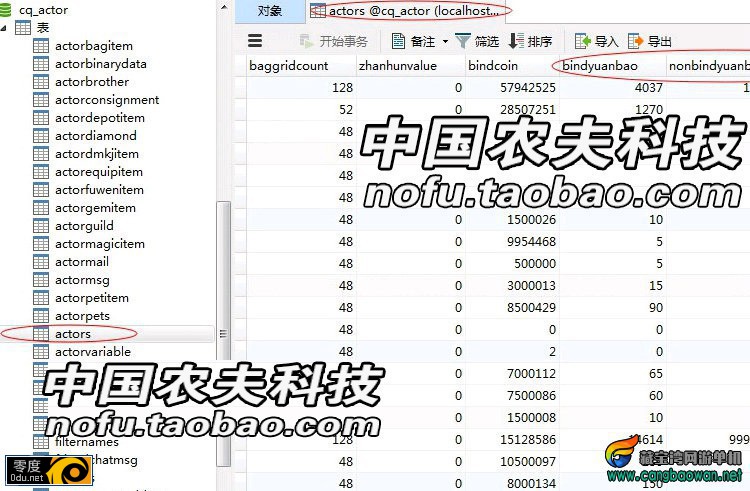Select the actorpetitem table
The height and width of the screenshot is (491, 750).
[92, 298]
